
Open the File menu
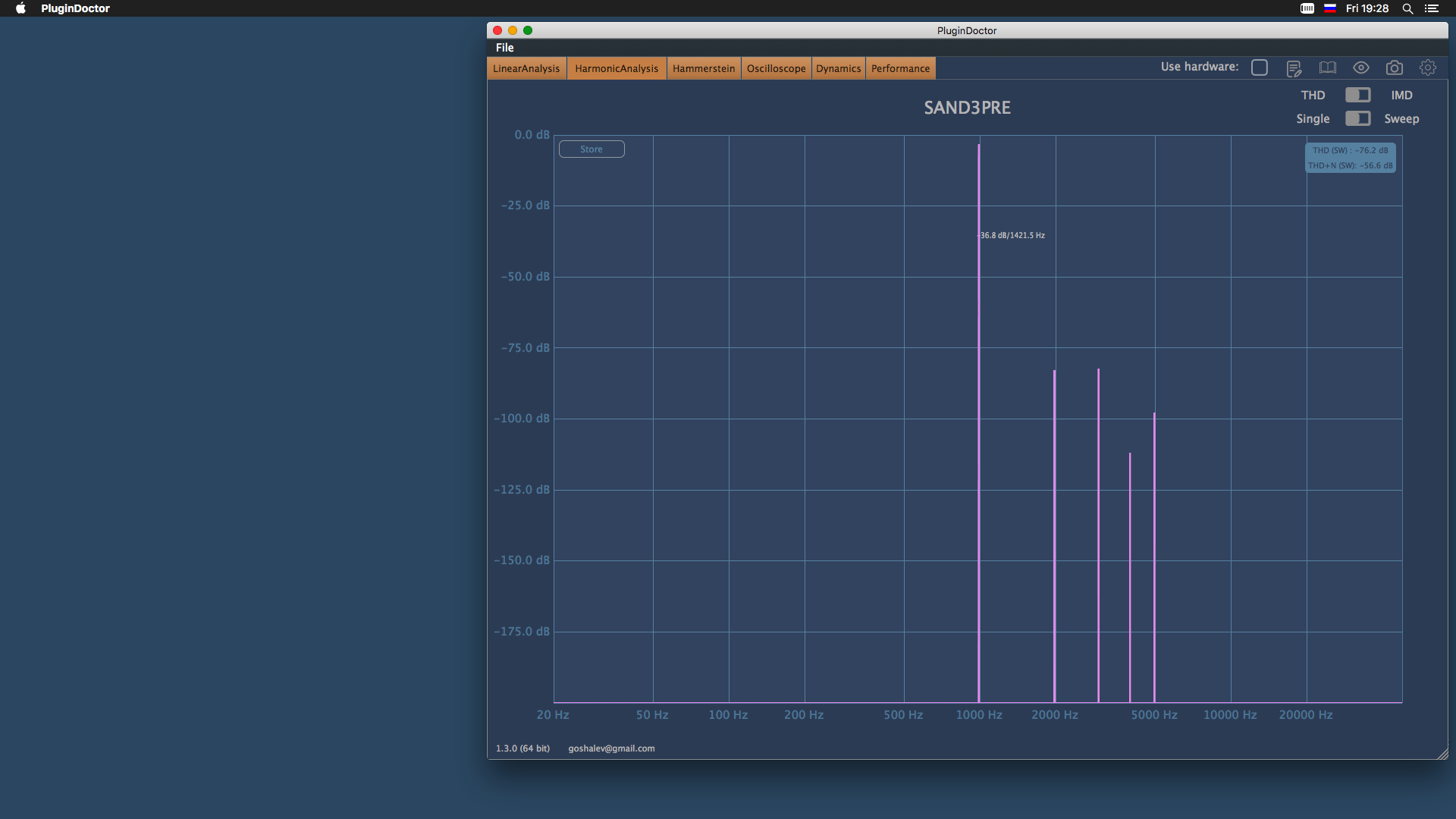pyautogui.click(x=504, y=47)
